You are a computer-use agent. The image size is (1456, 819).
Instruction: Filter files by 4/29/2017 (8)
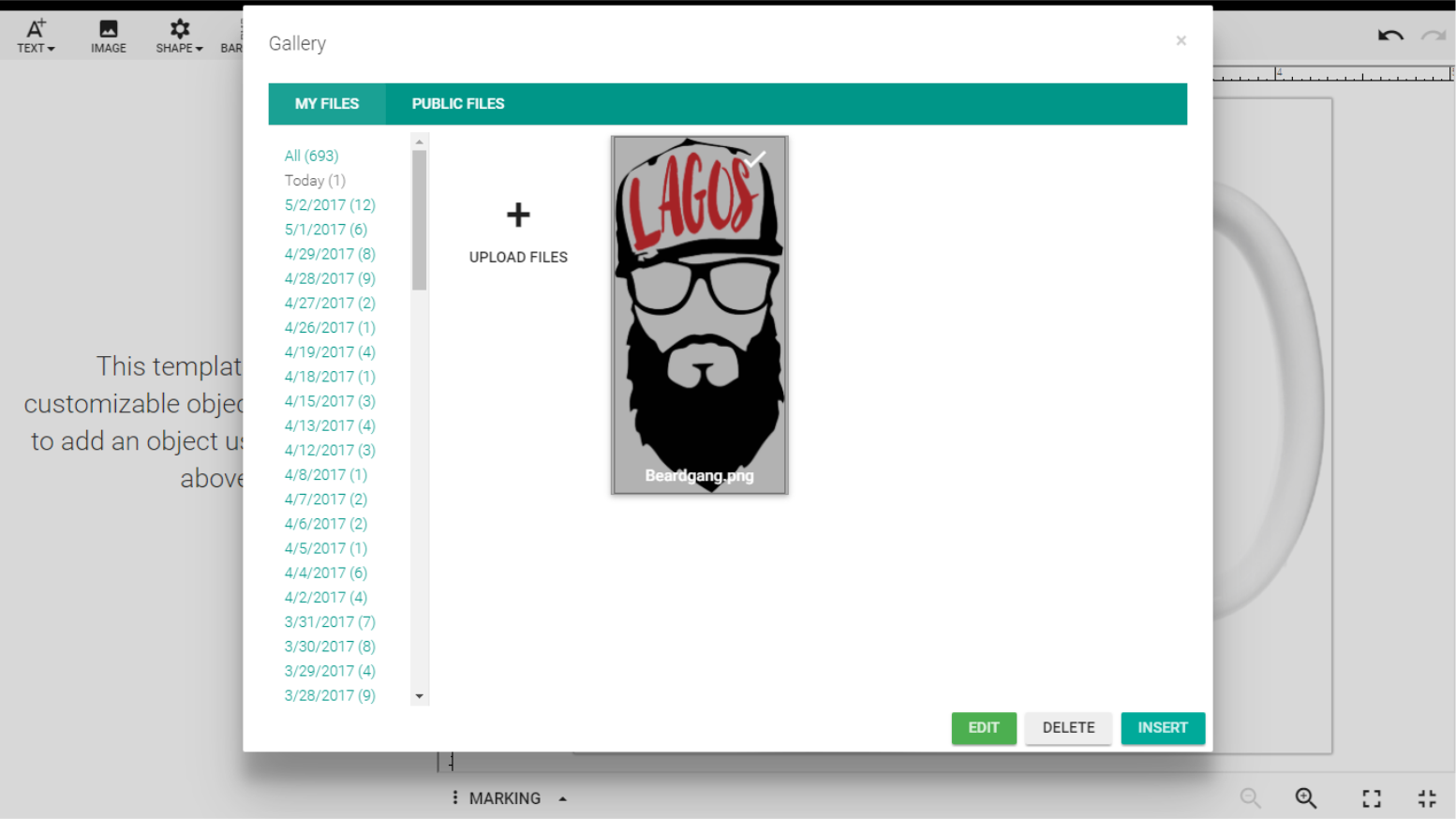(330, 254)
